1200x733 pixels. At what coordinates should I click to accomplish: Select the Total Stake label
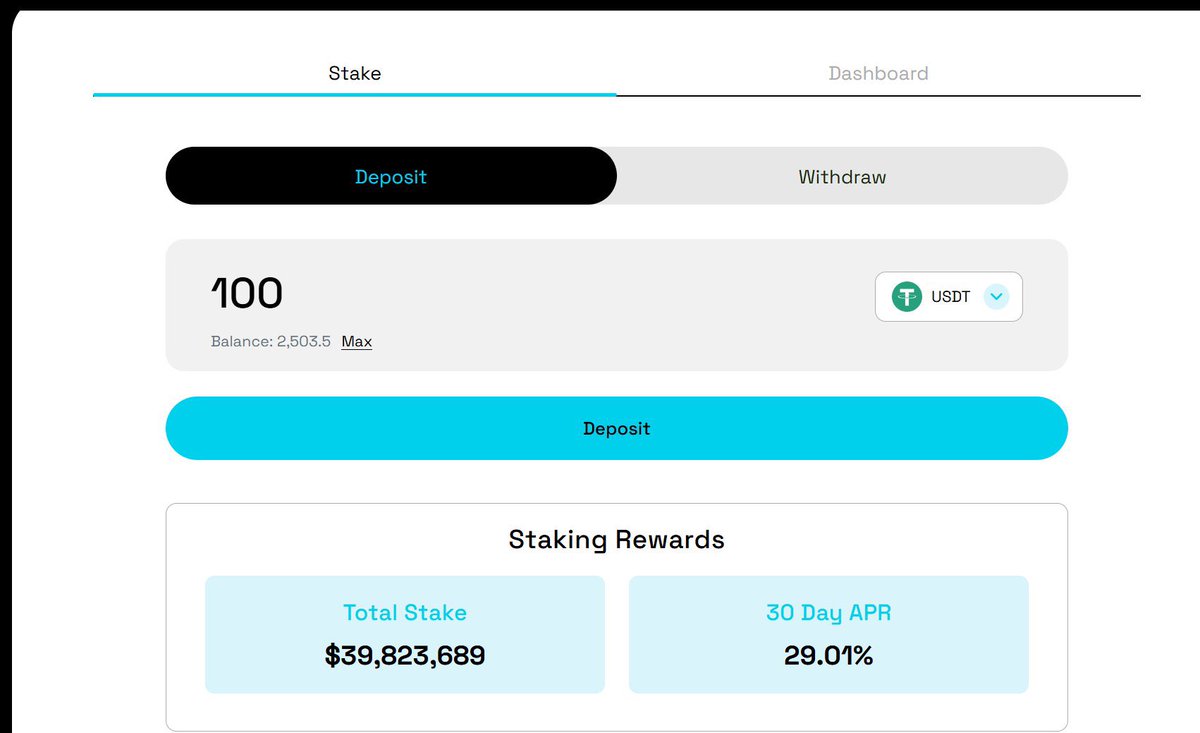coord(404,612)
